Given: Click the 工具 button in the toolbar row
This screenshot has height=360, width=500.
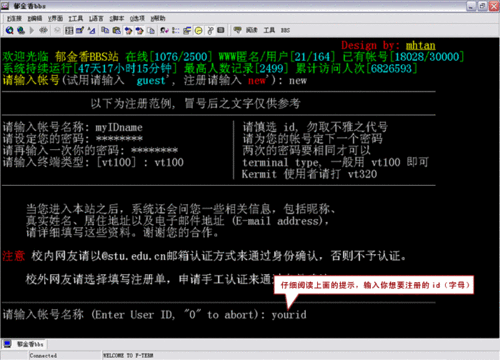Looking at the screenshot, I should coord(269,30).
